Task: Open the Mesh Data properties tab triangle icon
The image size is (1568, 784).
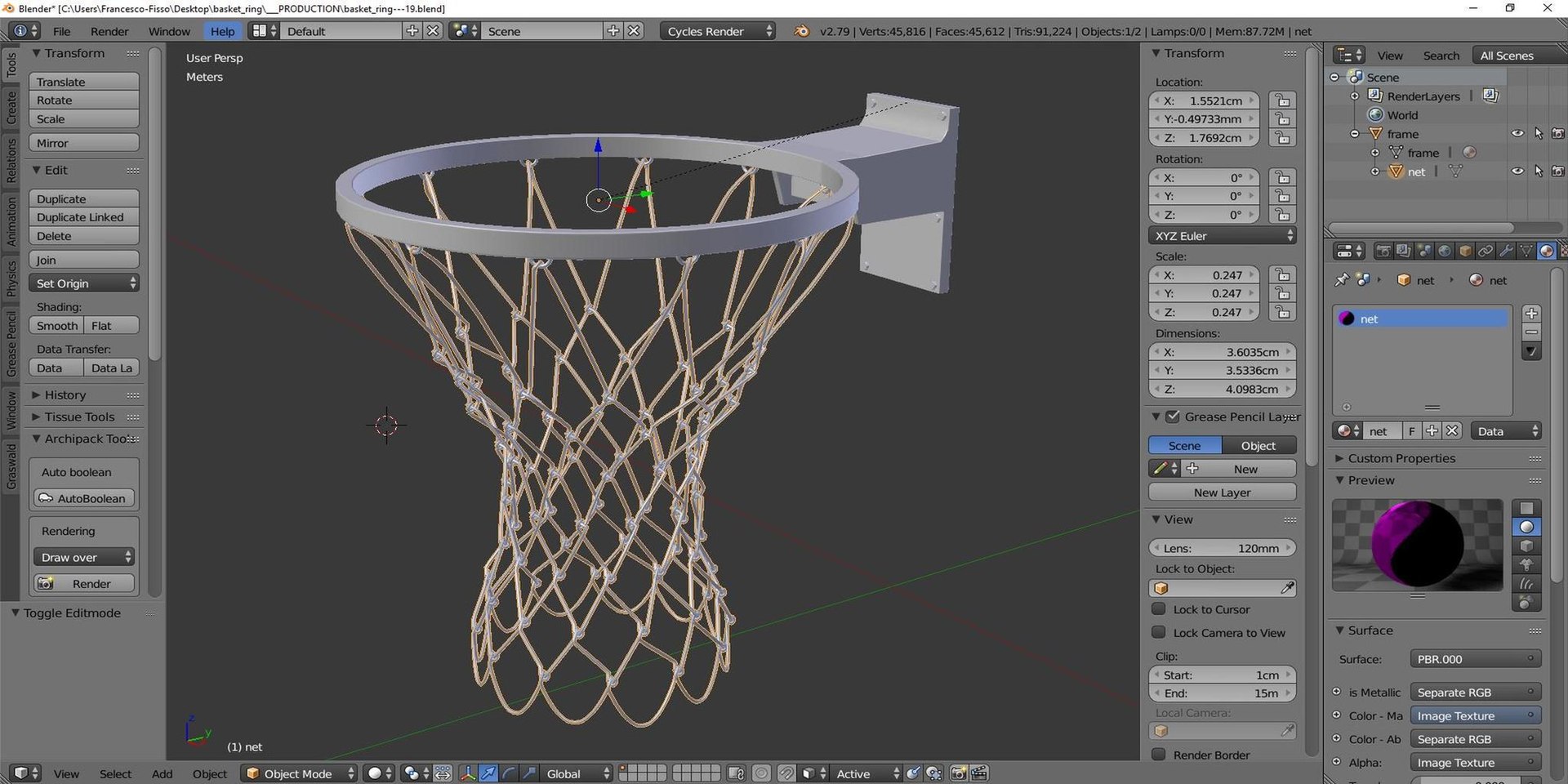Action: coord(1526,251)
